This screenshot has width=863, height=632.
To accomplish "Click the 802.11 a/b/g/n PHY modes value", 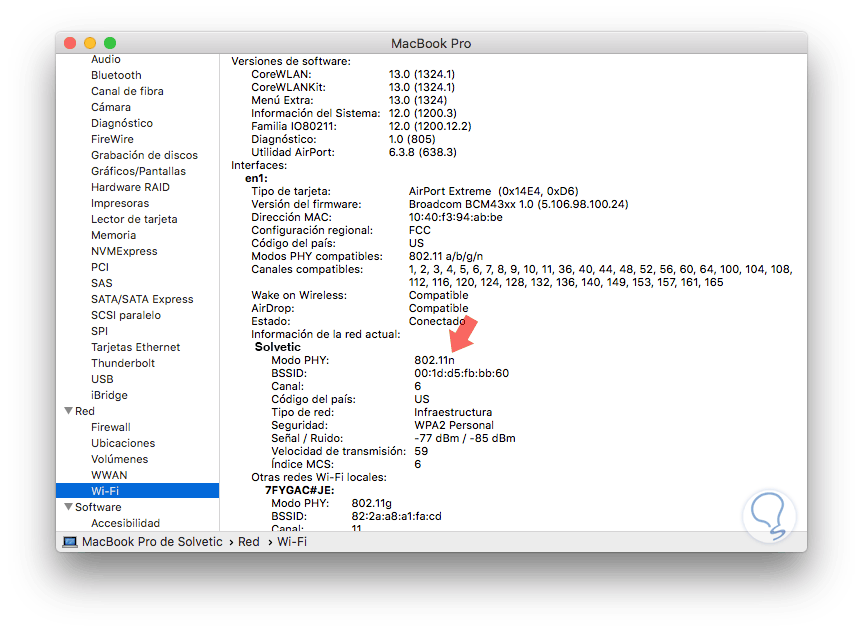I will click(x=446, y=256).
